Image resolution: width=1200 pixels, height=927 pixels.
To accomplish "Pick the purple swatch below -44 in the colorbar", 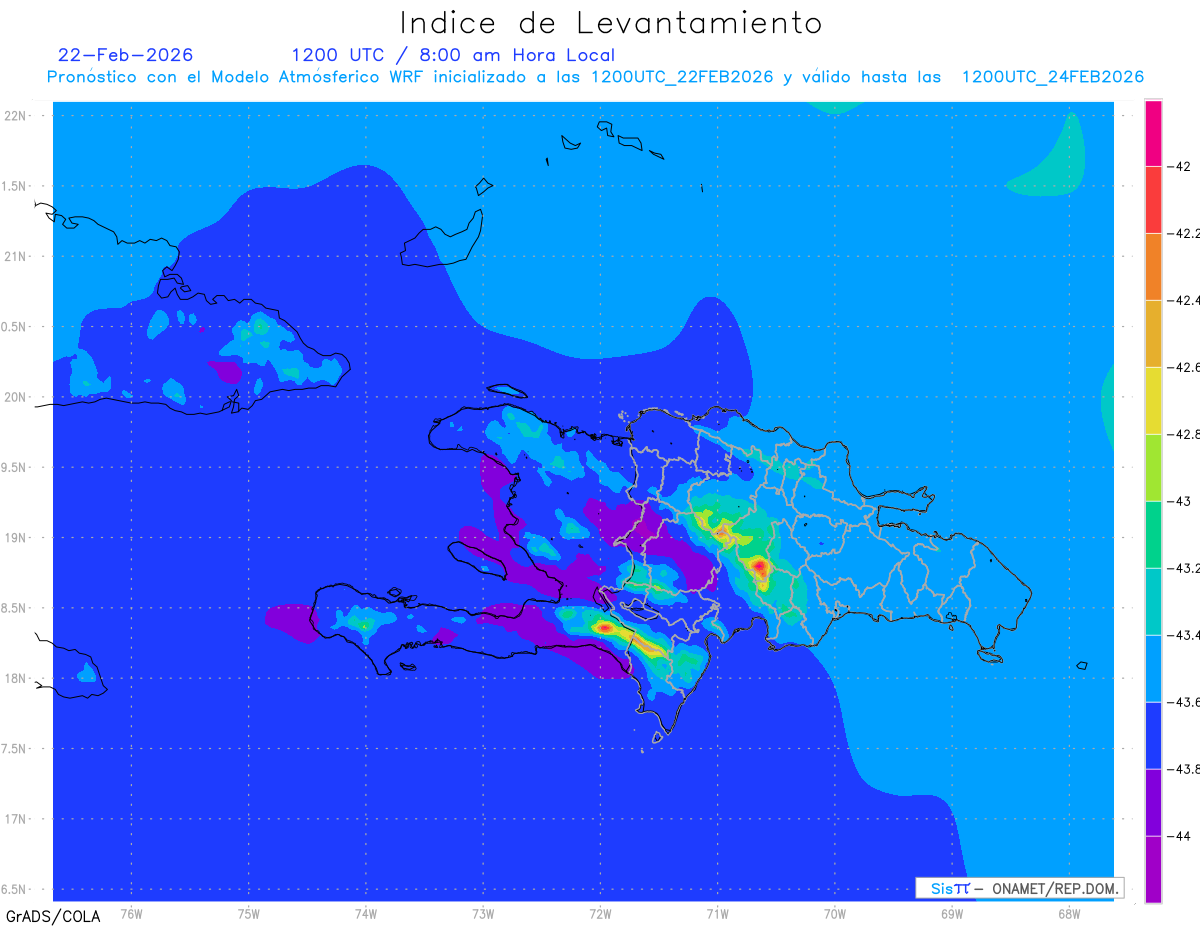I will pos(1153,870).
